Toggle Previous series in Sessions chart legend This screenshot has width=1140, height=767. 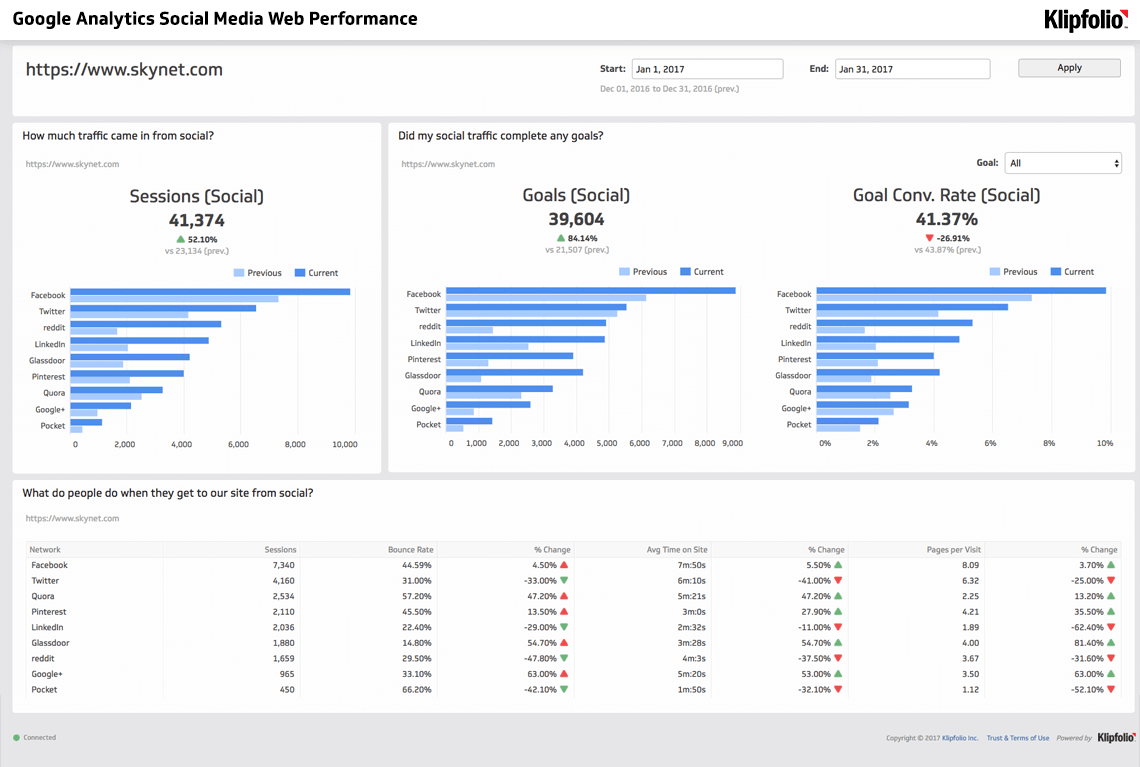point(258,273)
